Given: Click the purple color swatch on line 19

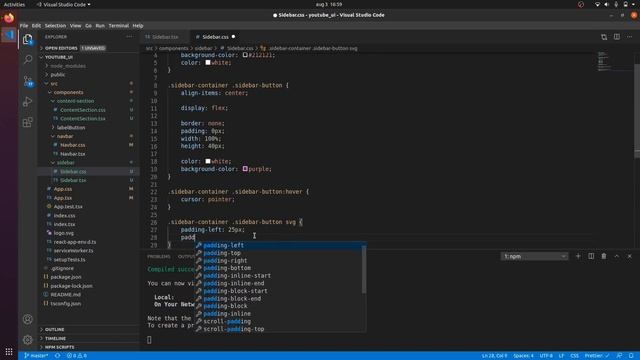Looking at the screenshot, I should pos(245,169).
